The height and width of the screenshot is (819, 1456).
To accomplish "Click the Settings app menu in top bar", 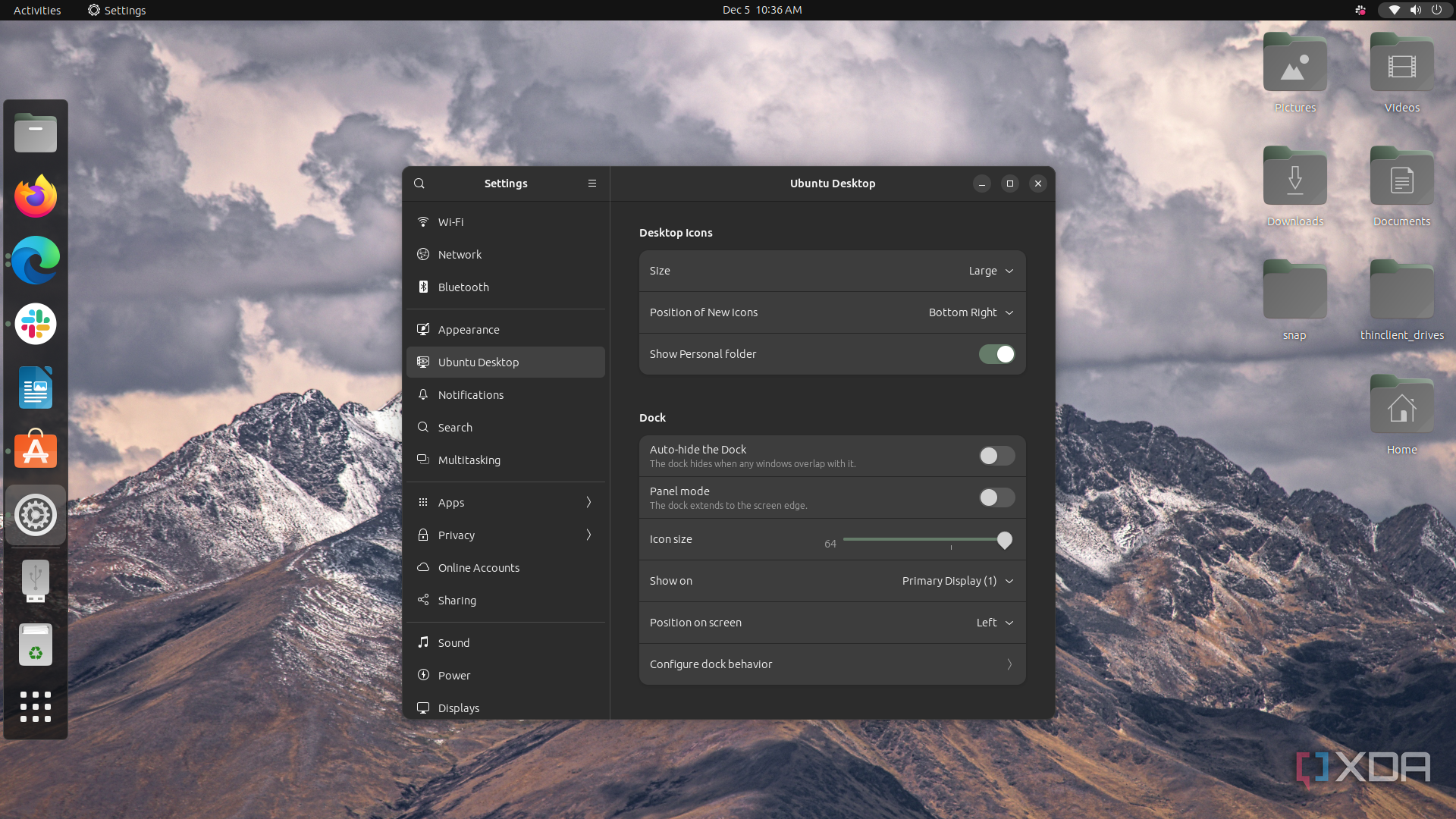I will click(116, 10).
